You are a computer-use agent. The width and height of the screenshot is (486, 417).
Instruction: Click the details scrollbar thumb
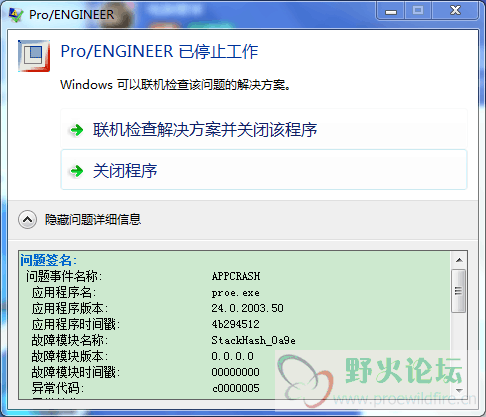tap(458, 291)
